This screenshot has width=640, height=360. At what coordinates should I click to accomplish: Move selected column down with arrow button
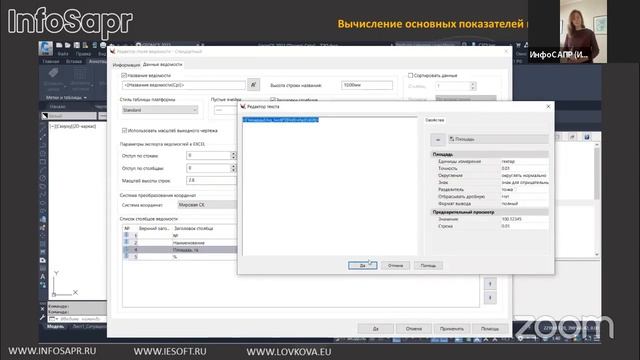click(x=490, y=298)
